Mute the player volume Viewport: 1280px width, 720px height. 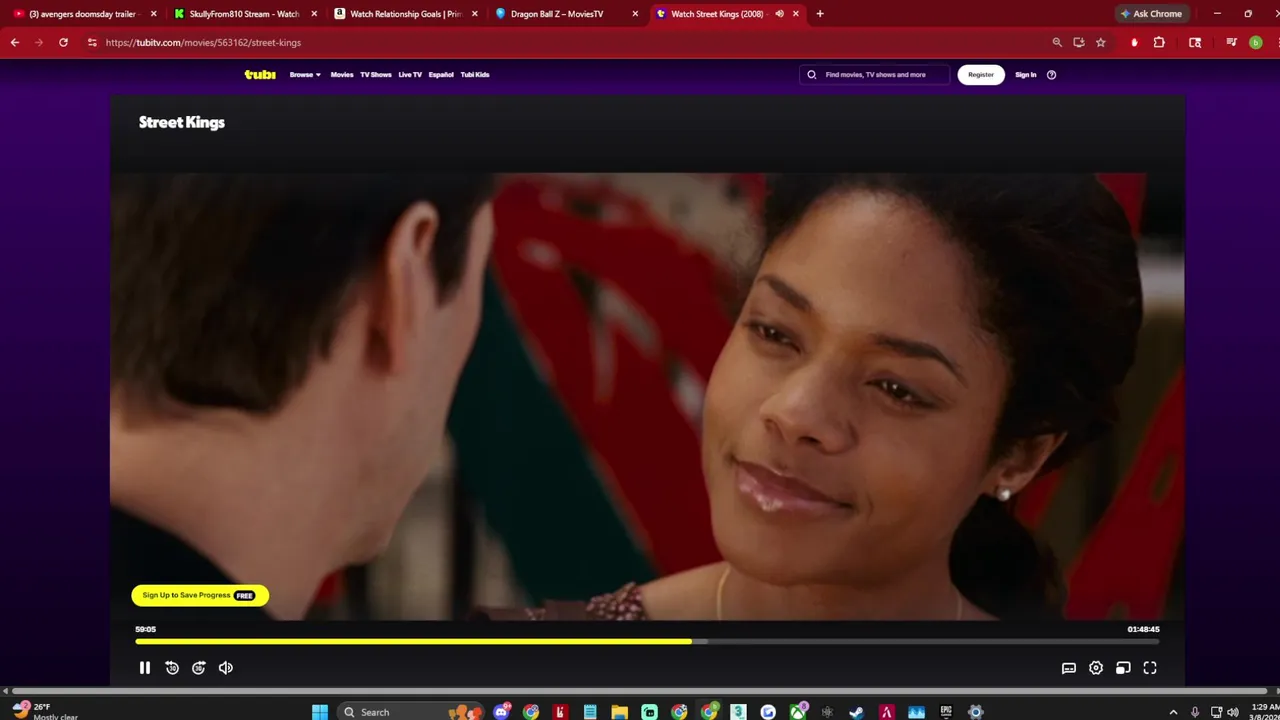coord(226,668)
